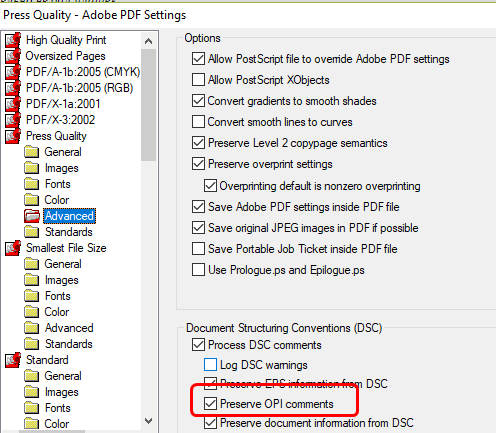Enable Log DSC warnings checkbox
The width and height of the screenshot is (496, 433).
pos(210,365)
